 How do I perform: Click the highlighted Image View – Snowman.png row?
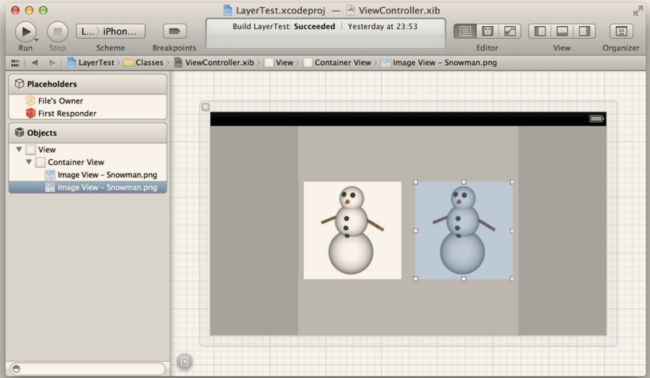pos(87,187)
